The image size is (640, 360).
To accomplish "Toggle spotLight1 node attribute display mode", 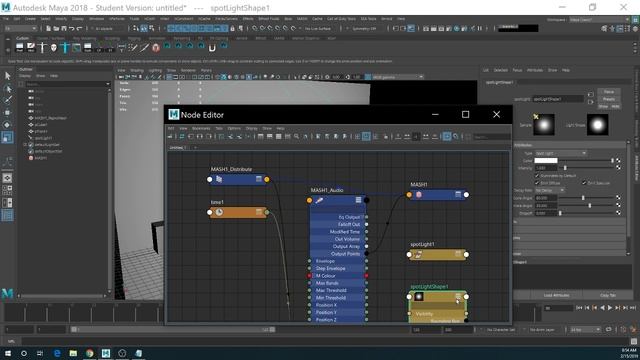I will point(458,254).
